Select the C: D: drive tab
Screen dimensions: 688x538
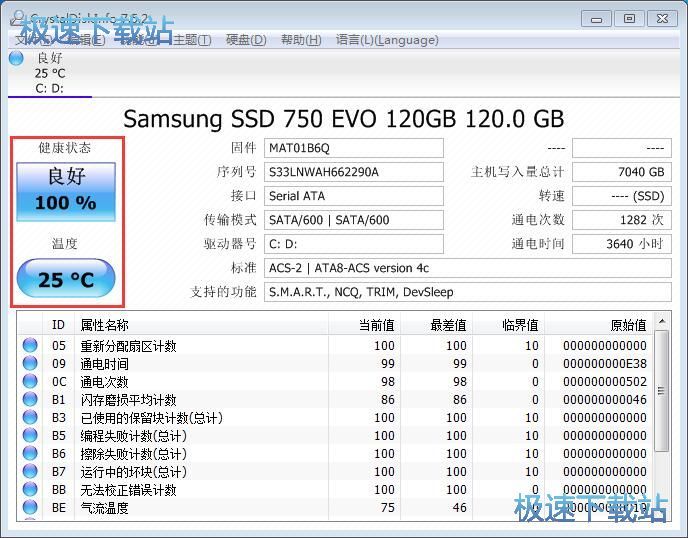pyautogui.click(x=50, y=73)
